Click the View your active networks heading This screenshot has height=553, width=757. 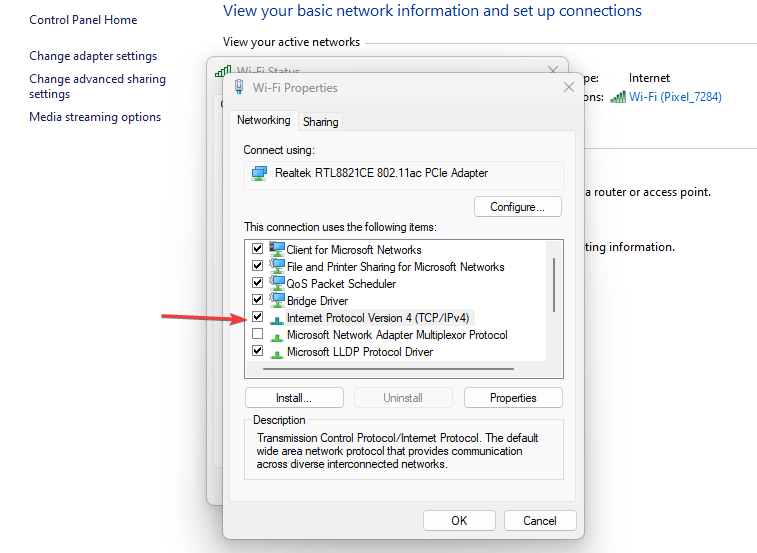click(291, 42)
